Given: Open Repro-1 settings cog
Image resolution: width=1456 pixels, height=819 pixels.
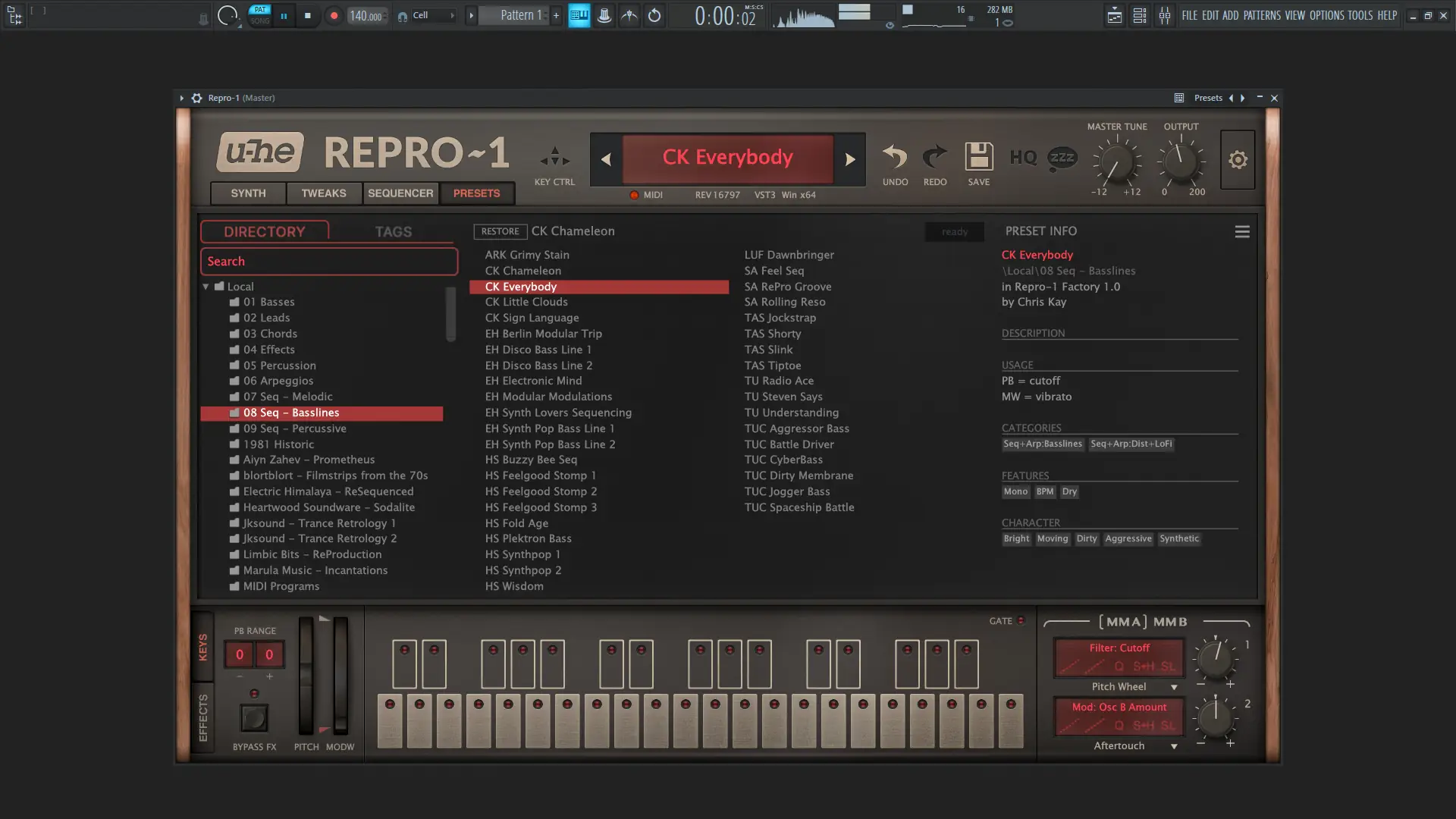Looking at the screenshot, I should 1238,159.
